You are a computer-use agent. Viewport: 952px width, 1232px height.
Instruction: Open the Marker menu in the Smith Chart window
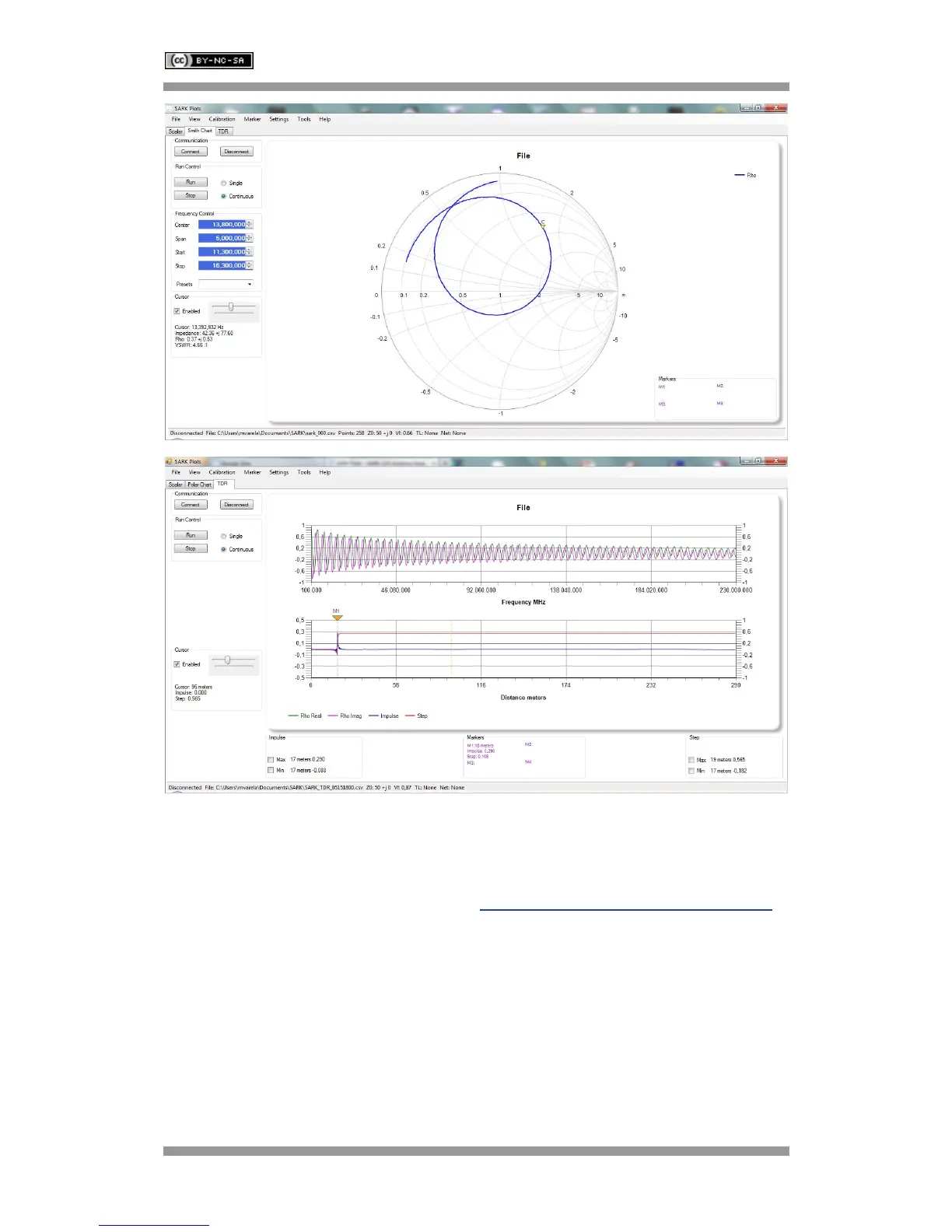click(252, 119)
